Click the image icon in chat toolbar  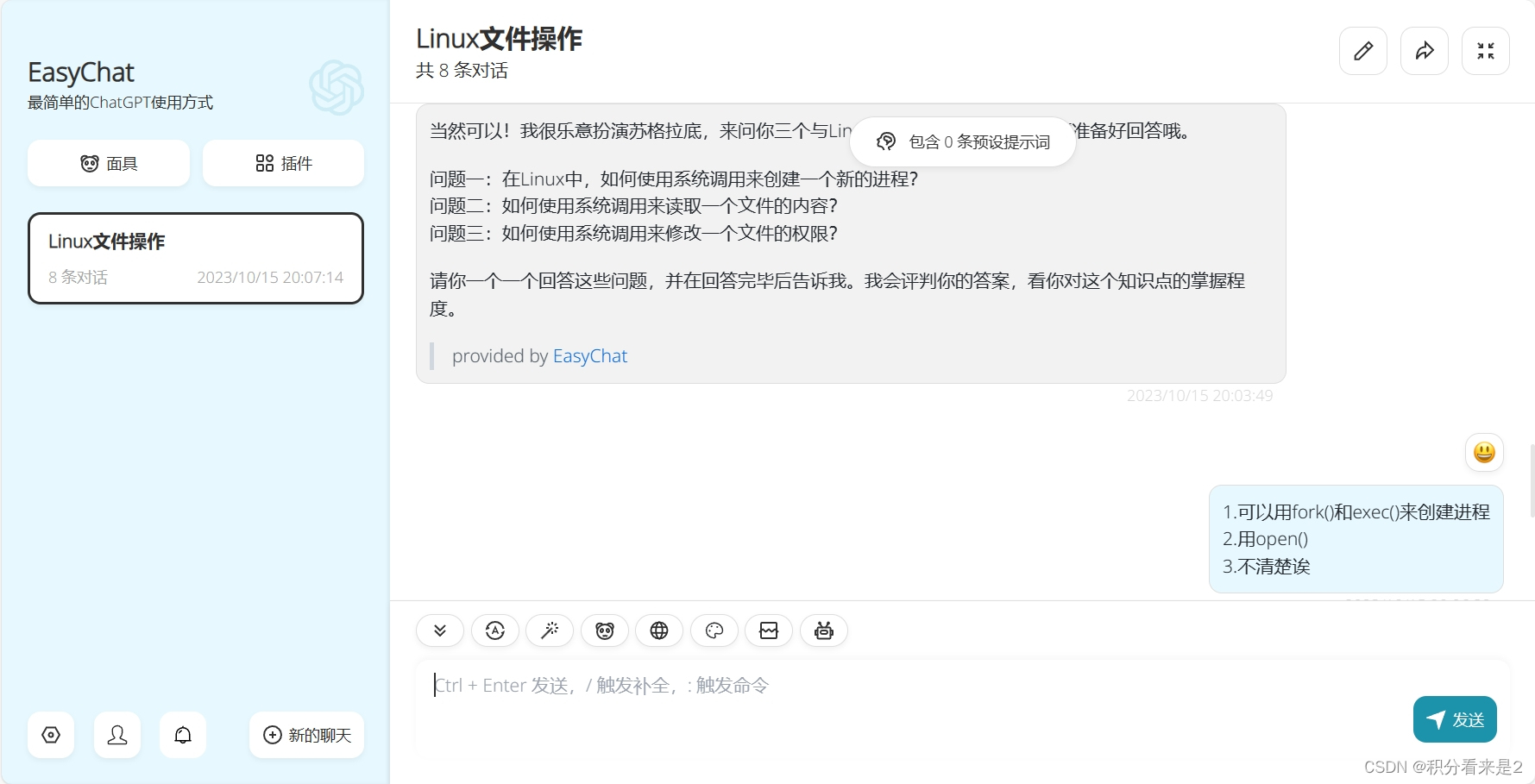click(x=769, y=630)
